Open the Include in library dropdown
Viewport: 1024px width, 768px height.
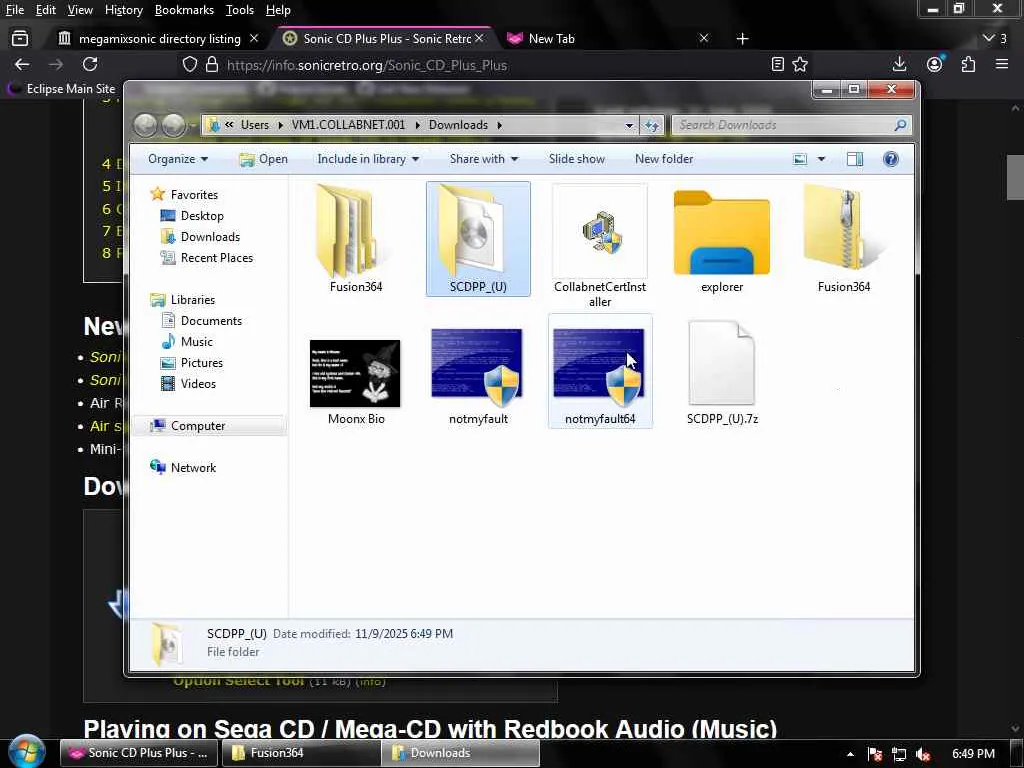coord(368,159)
